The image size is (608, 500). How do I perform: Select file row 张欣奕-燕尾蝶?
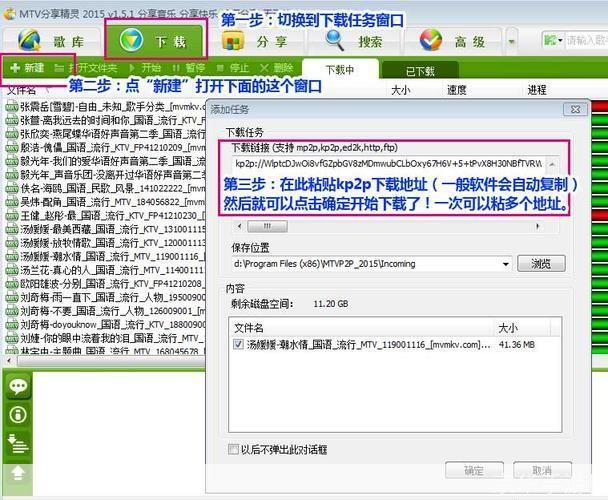(x=105, y=134)
